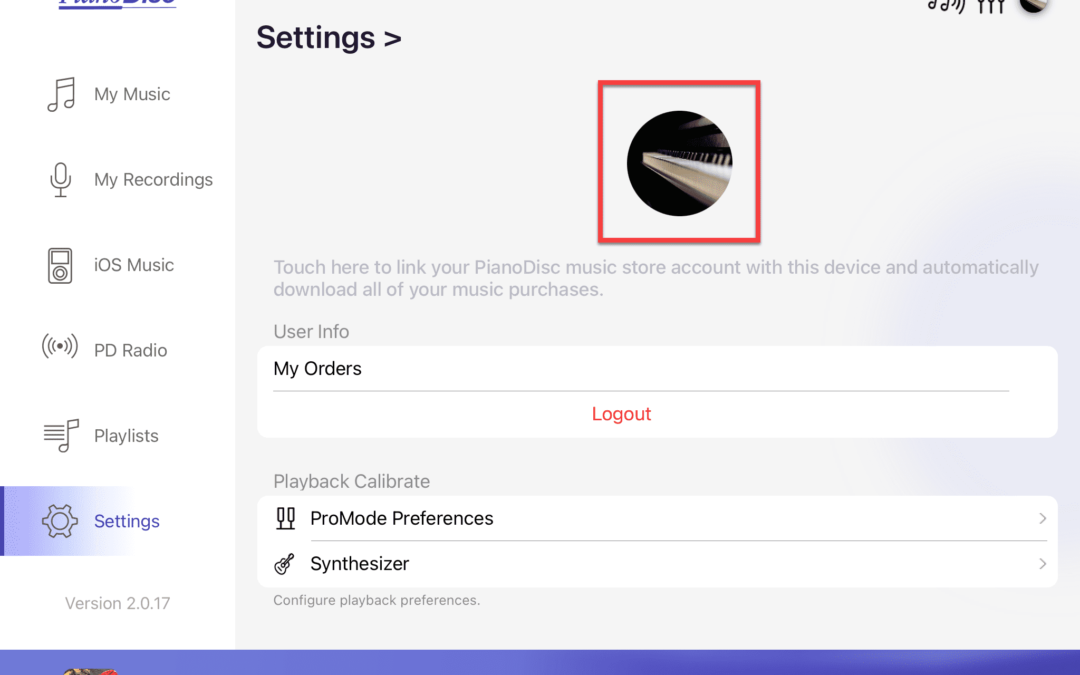
Task: Go to the Playlists section
Action: click(x=126, y=436)
